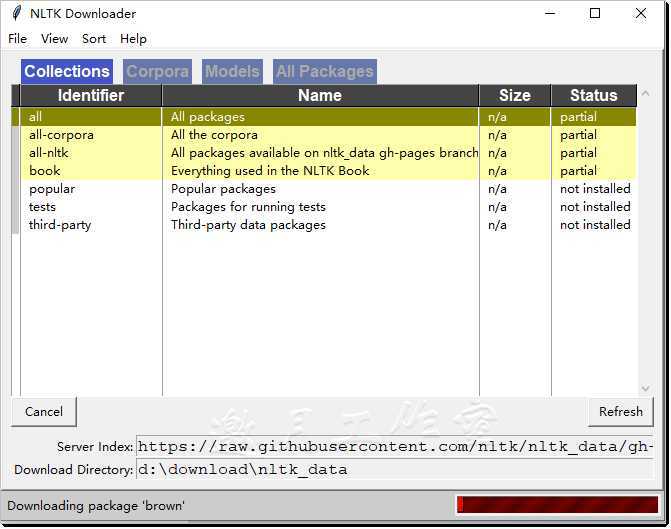Open the Sort menu
671x529 pixels.
tap(94, 39)
